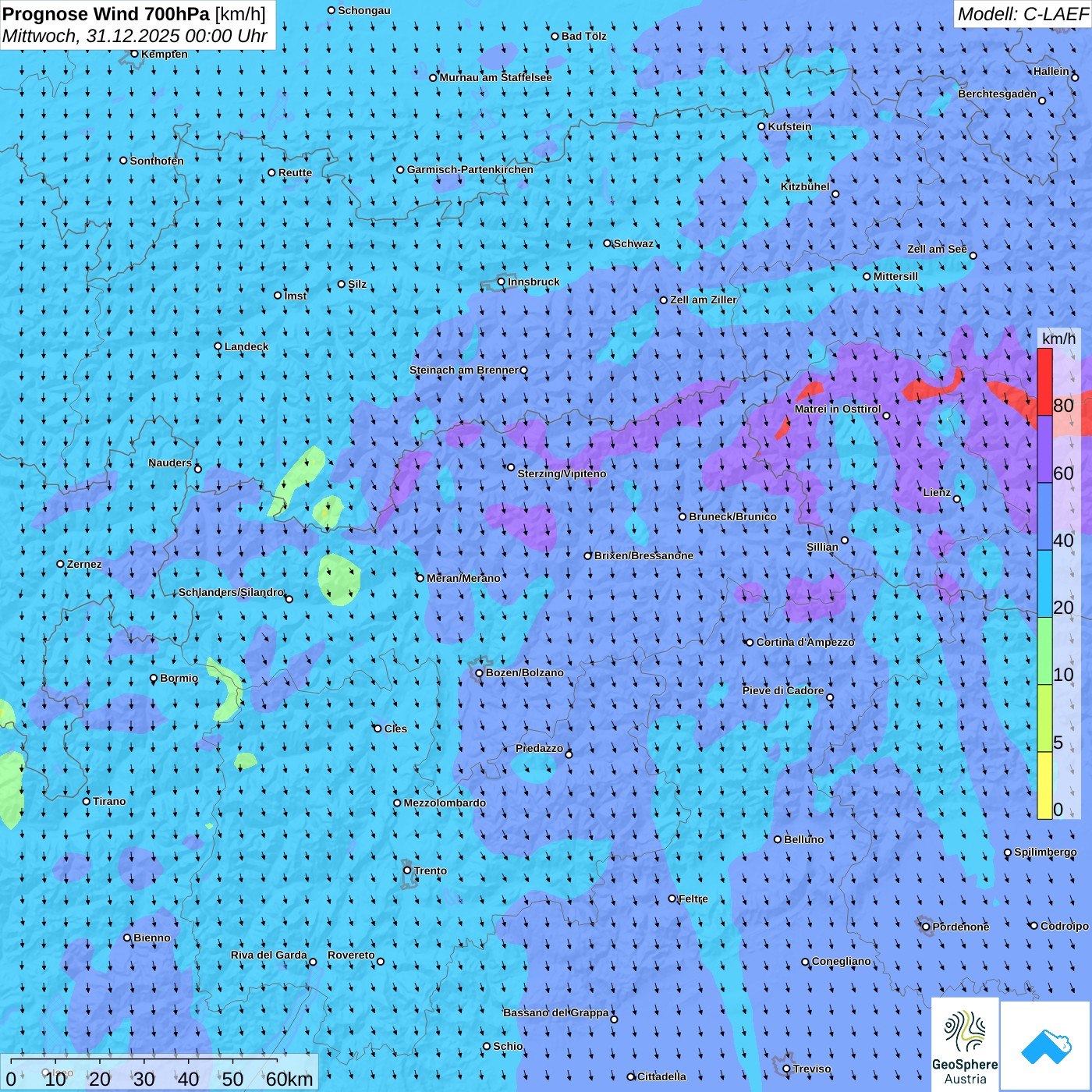
Task: Click the date 'Mittwoch, 31.12.2025 00:00 Uhr'
Action: 135,36
